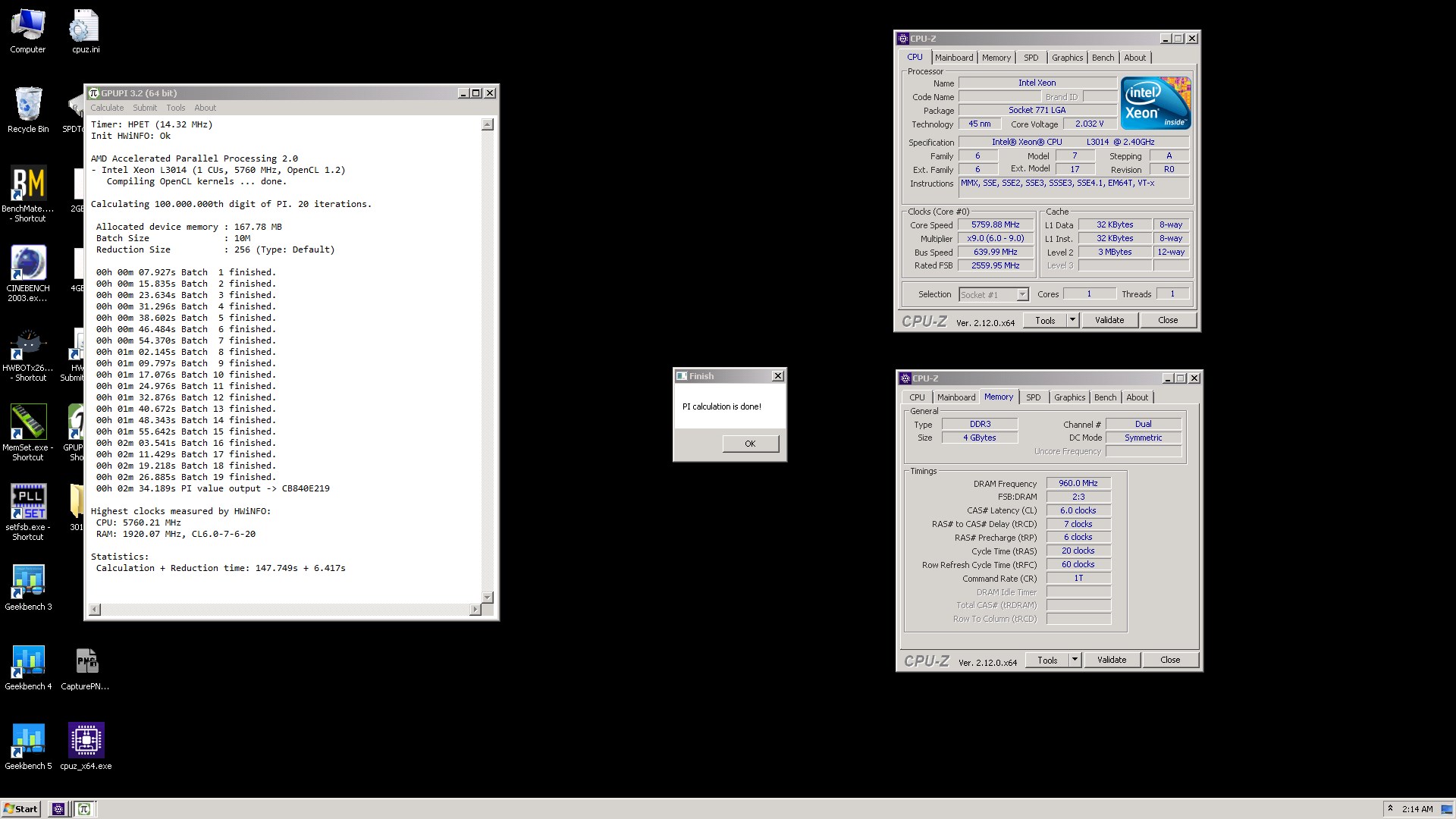Viewport: 1456px width, 819px height.
Task: Click GPUPI horizontal scrollbar right arrow
Action: pos(475,610)
